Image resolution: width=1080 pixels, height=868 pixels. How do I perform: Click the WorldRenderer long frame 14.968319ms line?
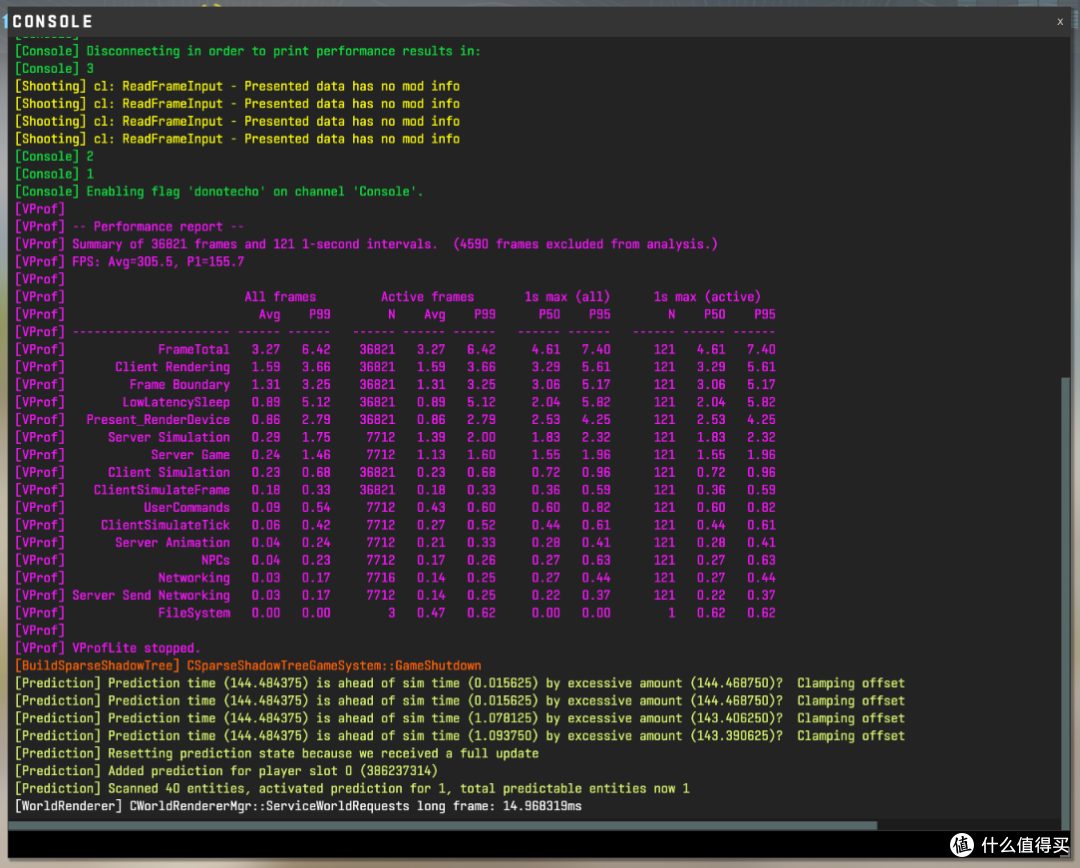pos(298,806)
